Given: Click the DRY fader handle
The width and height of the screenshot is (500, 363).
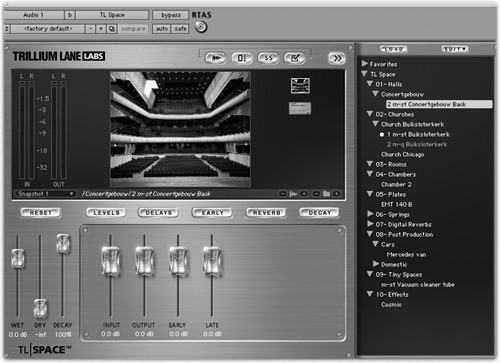Looking at the screenshot, I should [x=40, y=308].
